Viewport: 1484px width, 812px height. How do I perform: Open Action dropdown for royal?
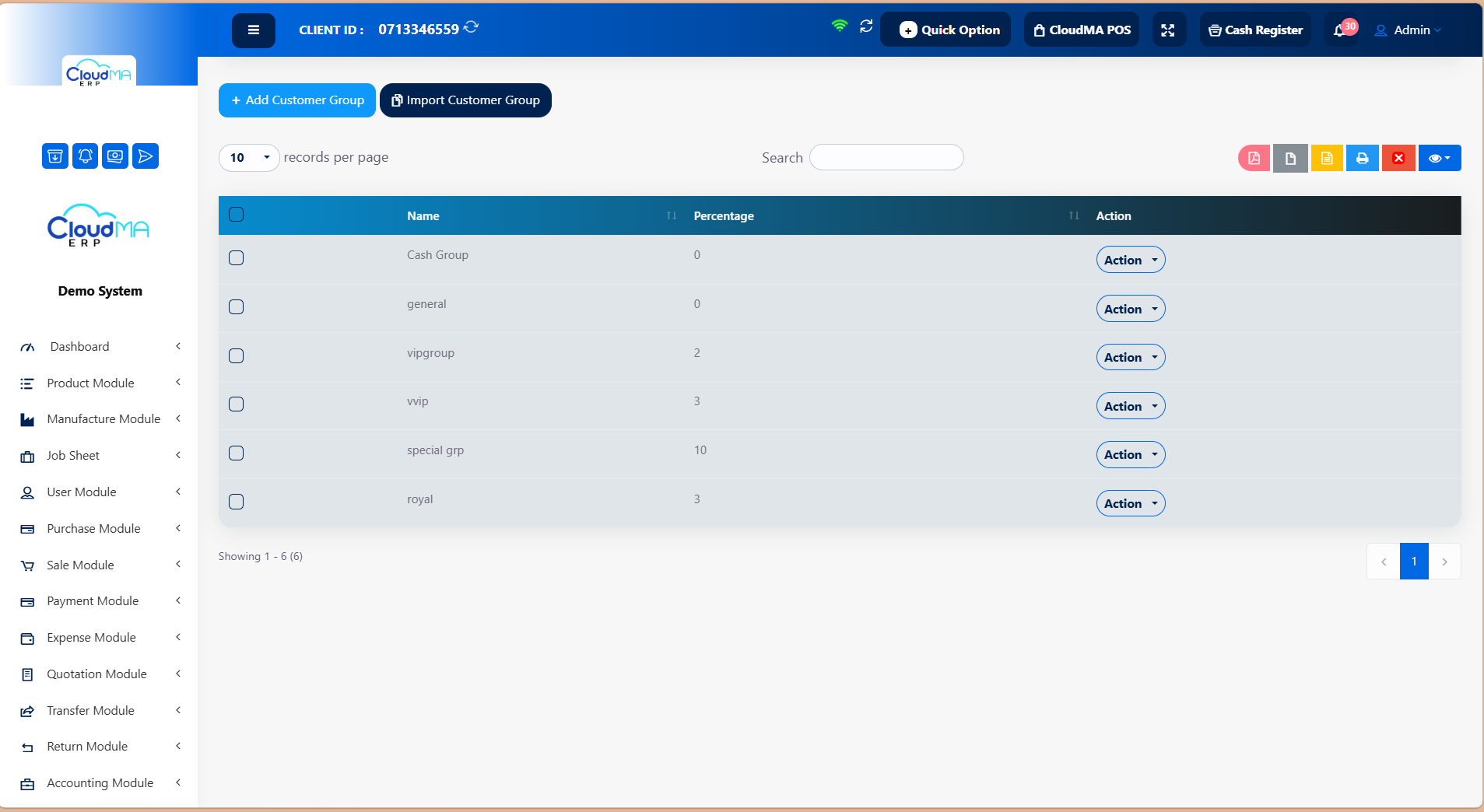click(1131, 503)
